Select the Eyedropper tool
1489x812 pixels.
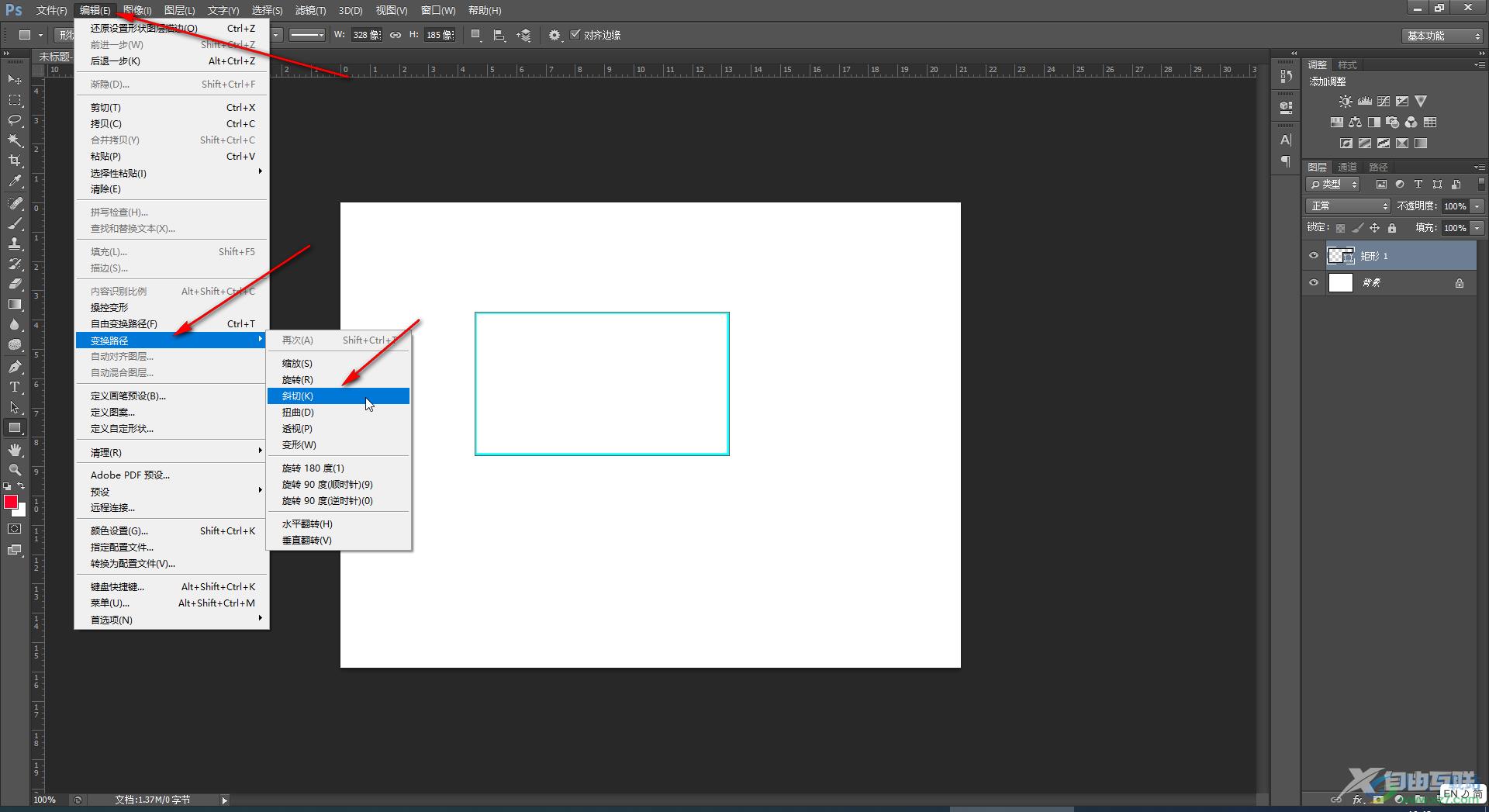[15, 181]
